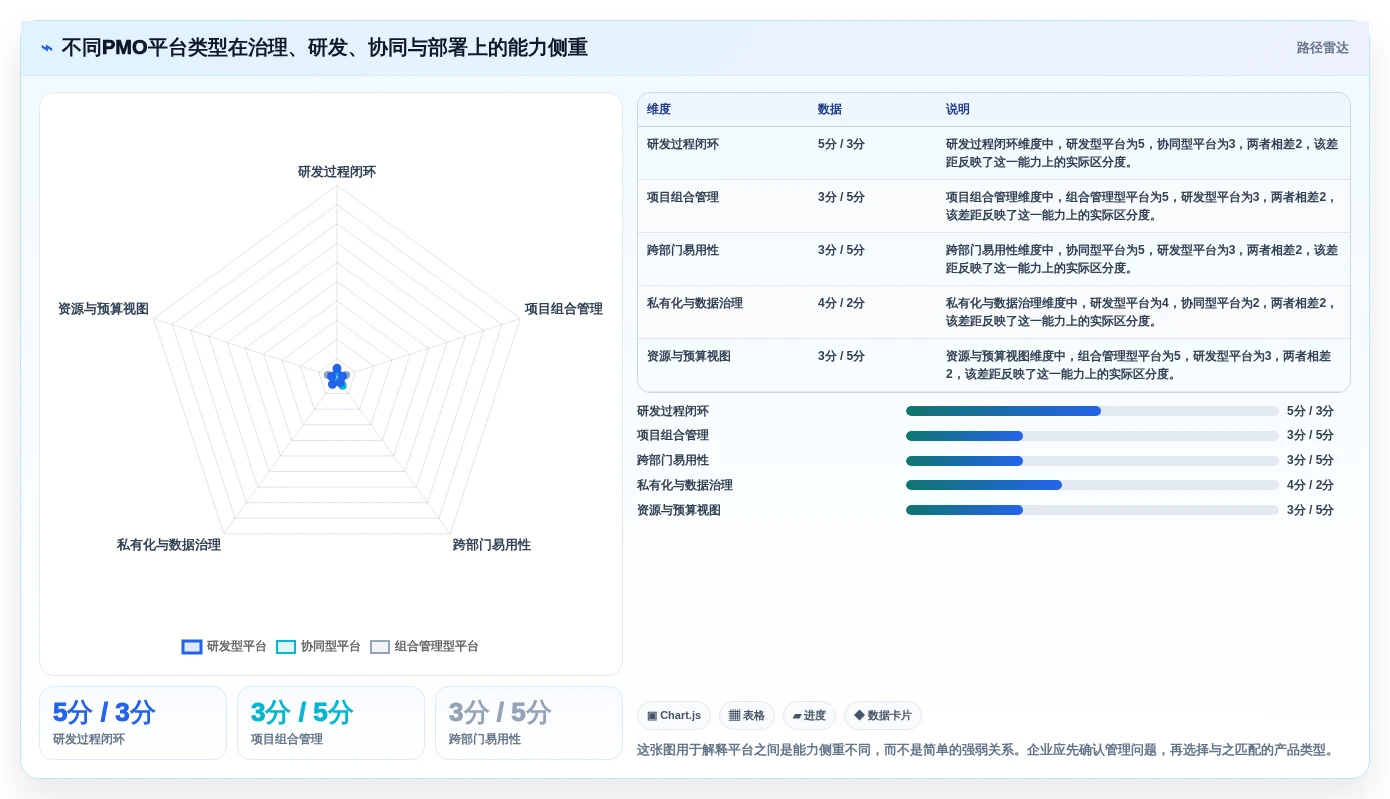
Task: Click the radar axis label 跨部门易用性
Action: click(x=492, y=545)
